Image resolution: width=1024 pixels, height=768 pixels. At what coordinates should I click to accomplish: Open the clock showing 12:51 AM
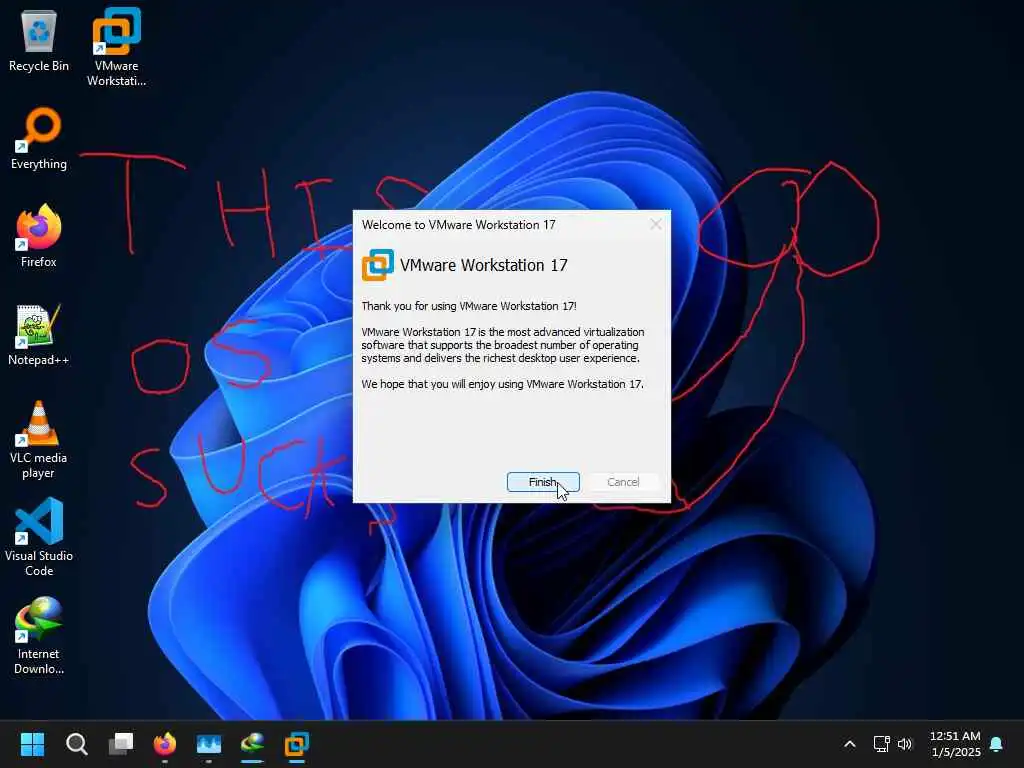pos(955,744)
